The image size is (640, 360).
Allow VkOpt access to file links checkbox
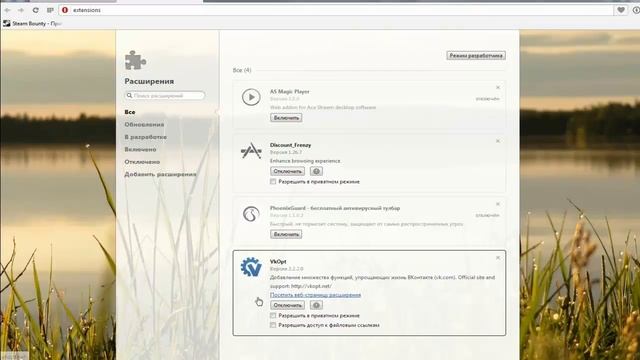click(273, 325)
